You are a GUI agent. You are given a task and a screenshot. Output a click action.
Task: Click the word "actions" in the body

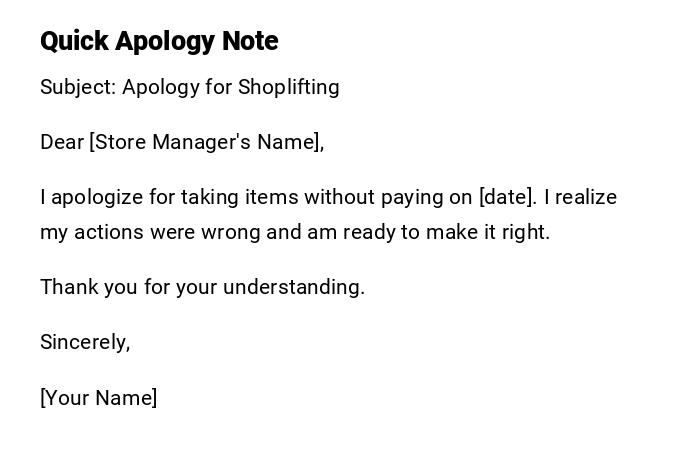107,232
